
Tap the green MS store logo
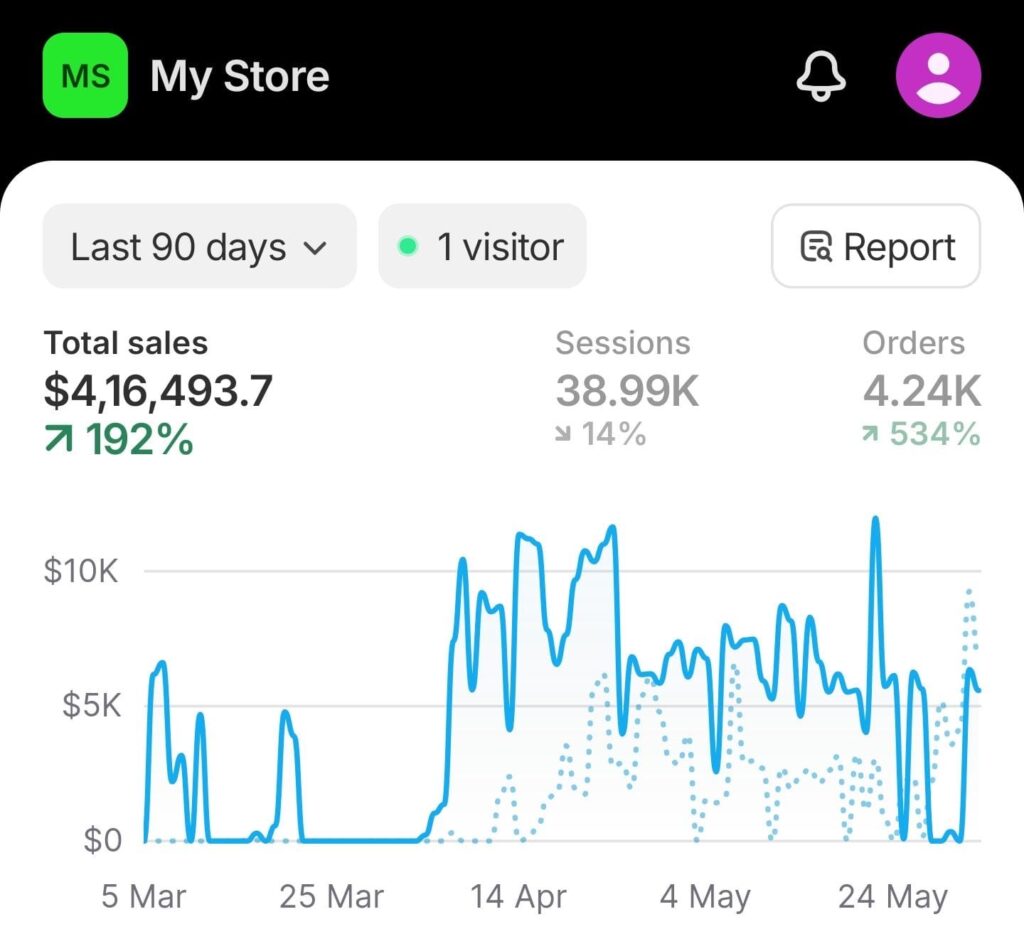(x=85, y=76)
